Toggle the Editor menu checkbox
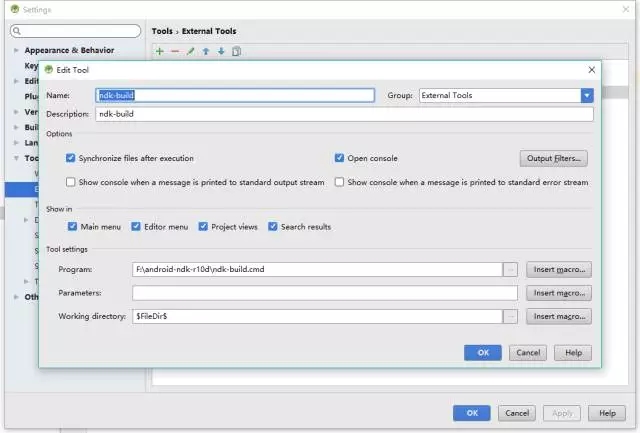640x433 pixels. pos(136,226)
